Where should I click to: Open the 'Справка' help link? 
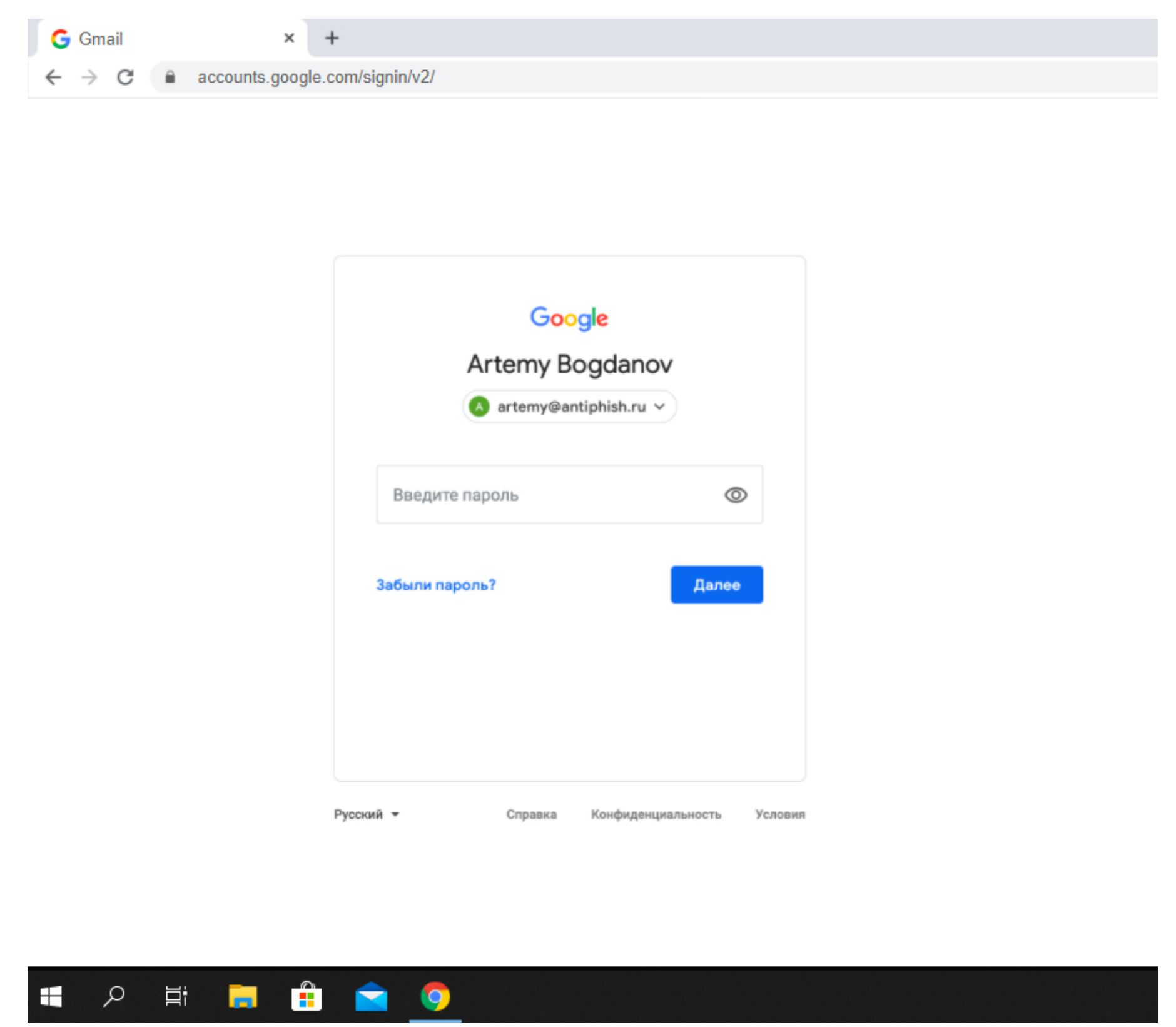tap(532, 814)
